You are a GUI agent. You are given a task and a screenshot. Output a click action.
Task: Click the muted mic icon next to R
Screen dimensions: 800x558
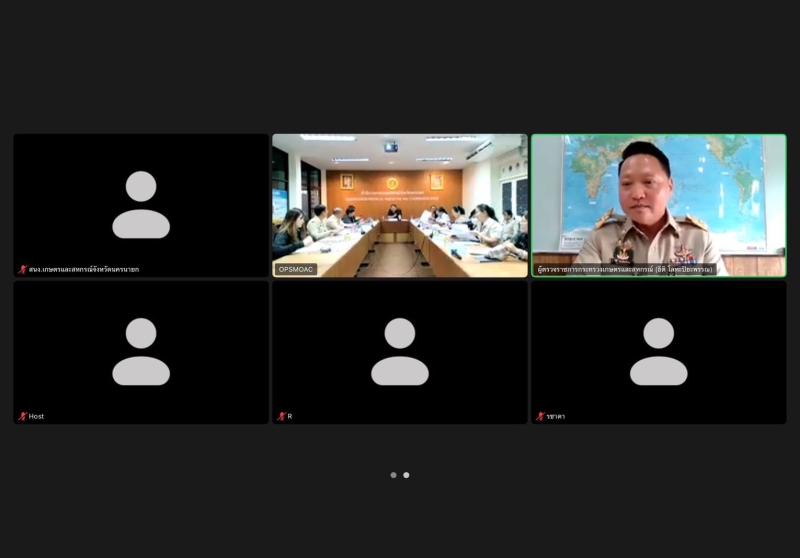(281, 416)
